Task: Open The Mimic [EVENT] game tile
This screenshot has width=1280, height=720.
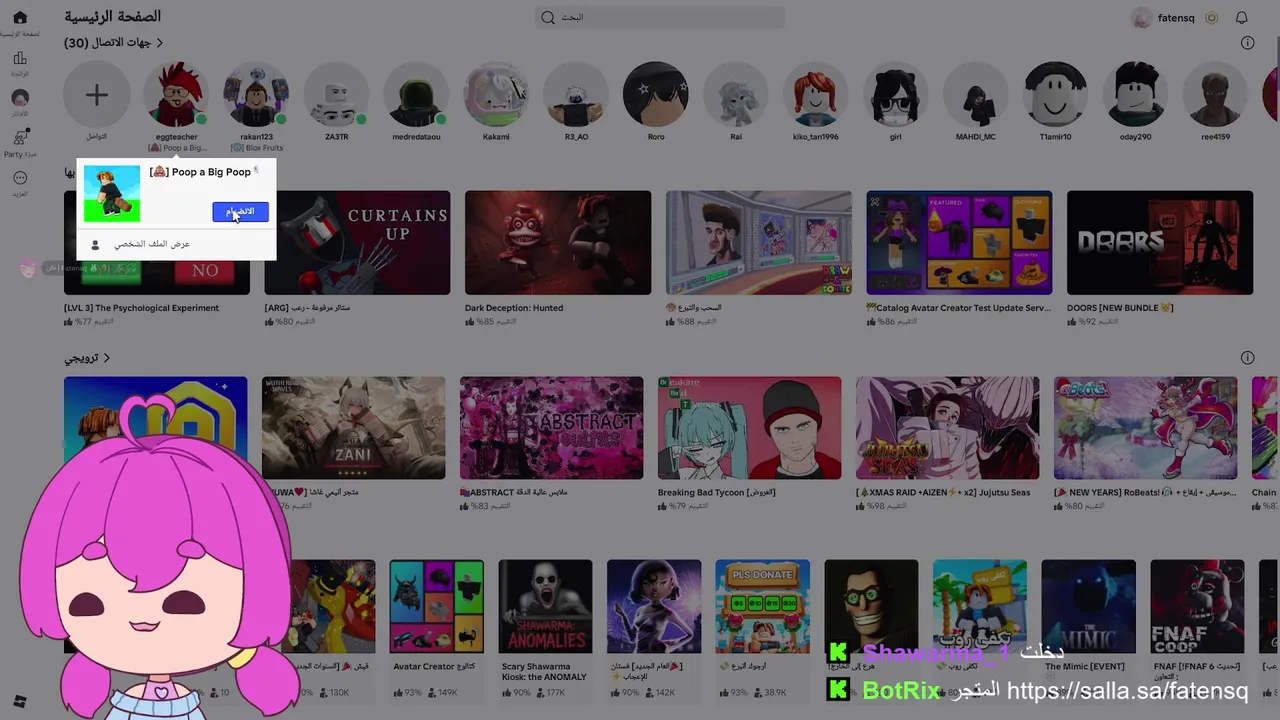Action: (x=1088, y=606)
